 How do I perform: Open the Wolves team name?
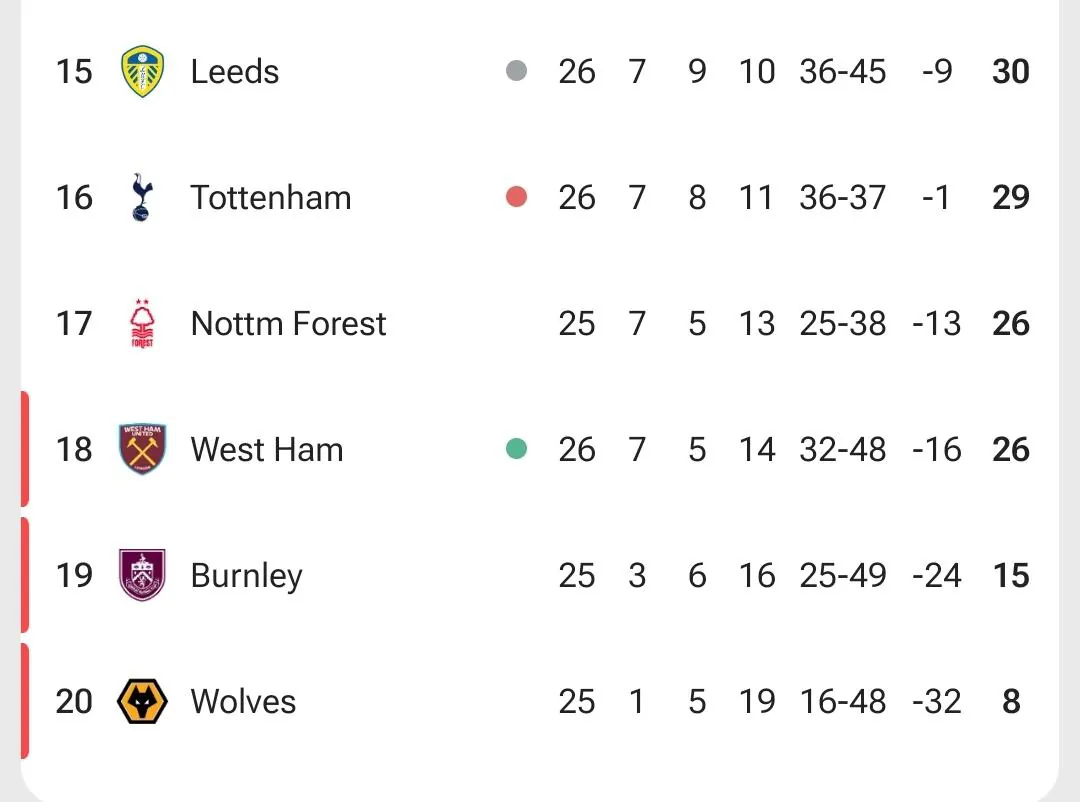[243, 702]
